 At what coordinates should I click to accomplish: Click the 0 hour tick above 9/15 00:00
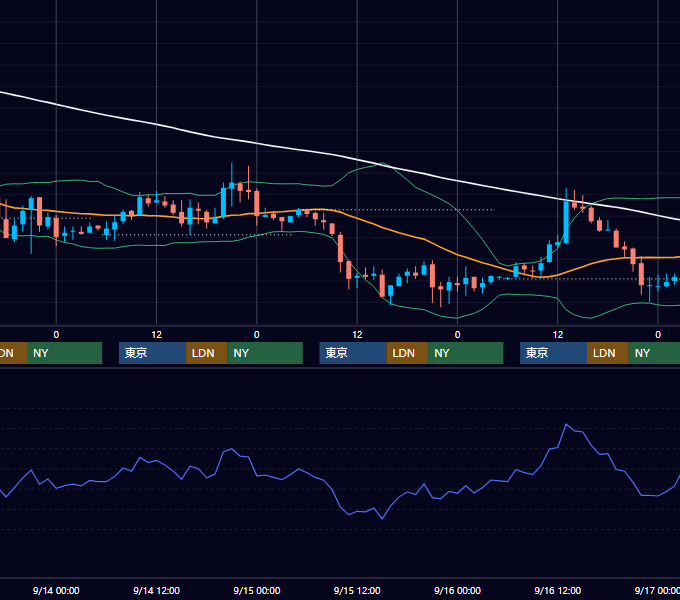(257, 335)
